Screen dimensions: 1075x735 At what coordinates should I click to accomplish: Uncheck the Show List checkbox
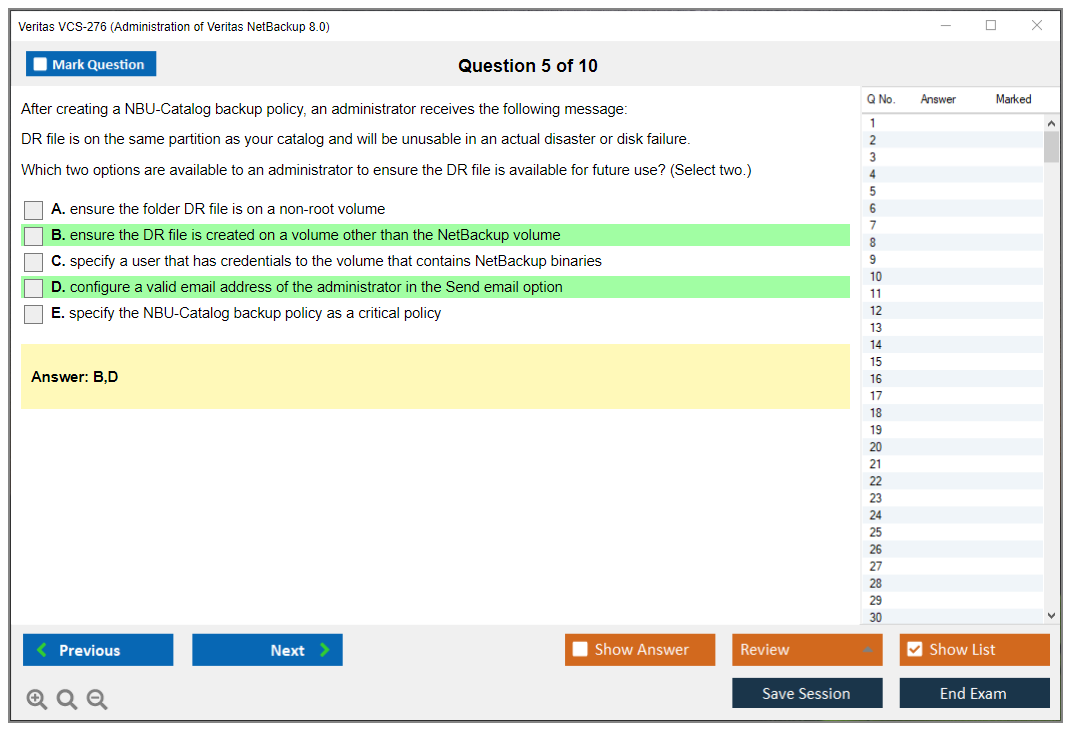914,649
